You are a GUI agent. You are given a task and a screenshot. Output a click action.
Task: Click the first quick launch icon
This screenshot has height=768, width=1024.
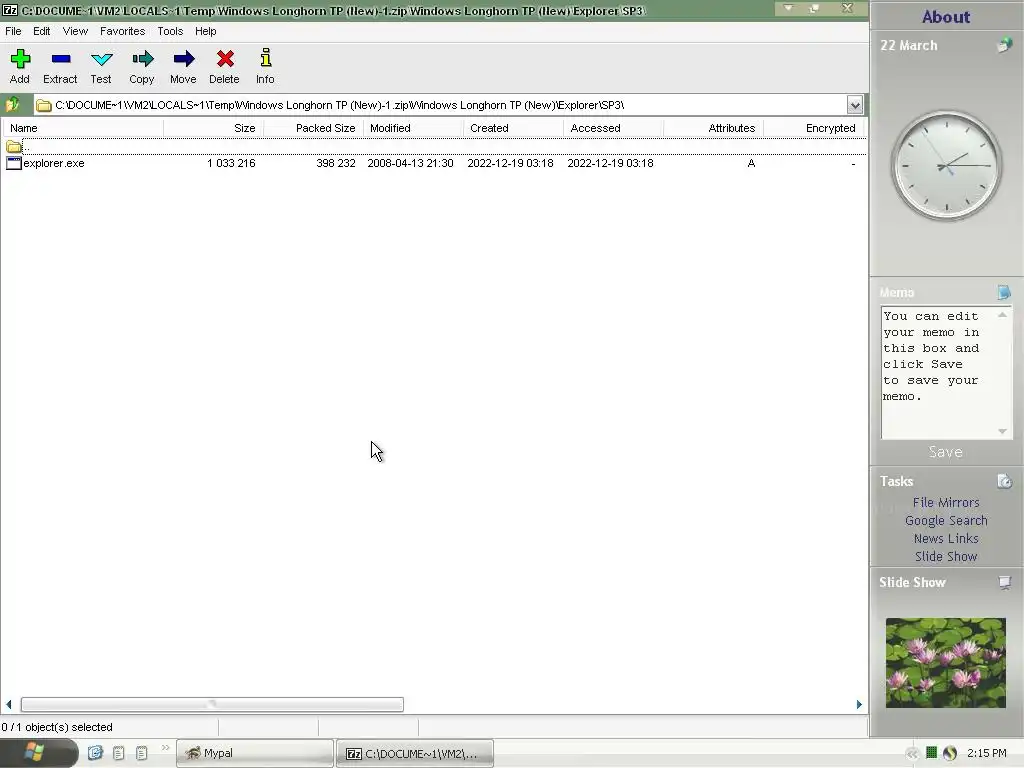pyautogui.click(x=95, y=753)
